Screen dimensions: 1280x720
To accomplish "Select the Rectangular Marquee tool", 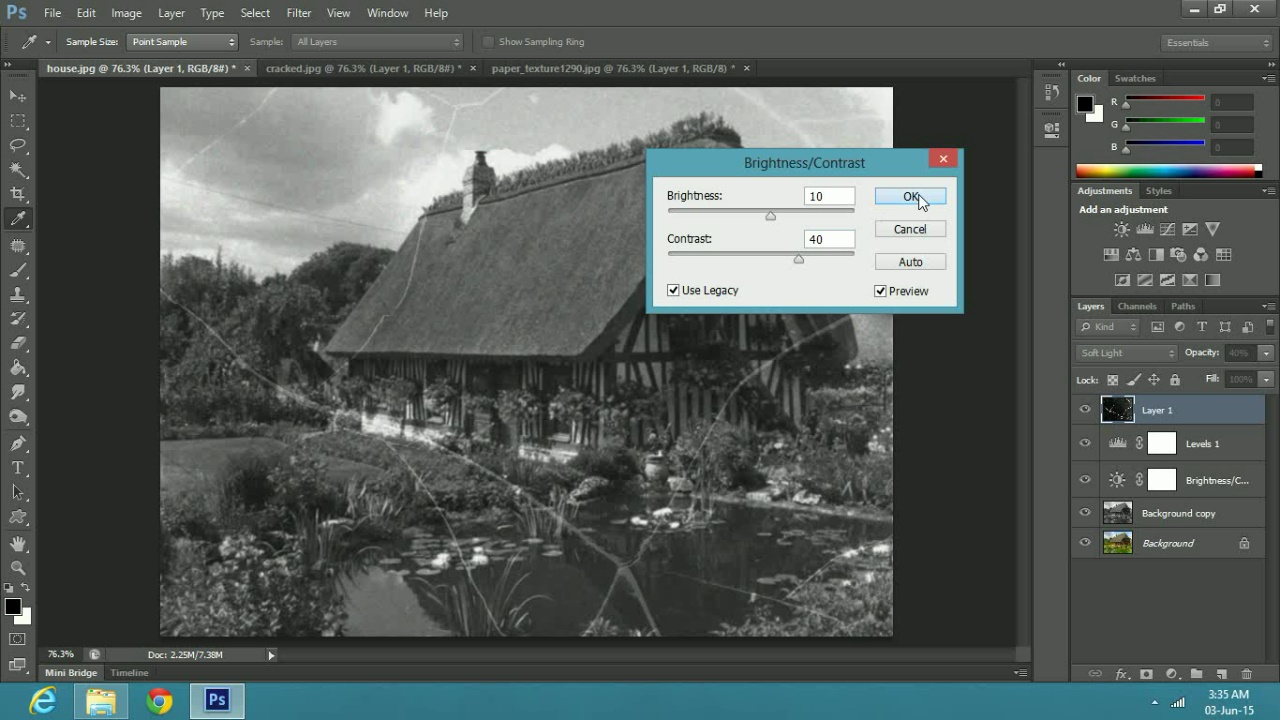I will click(18, 120).
